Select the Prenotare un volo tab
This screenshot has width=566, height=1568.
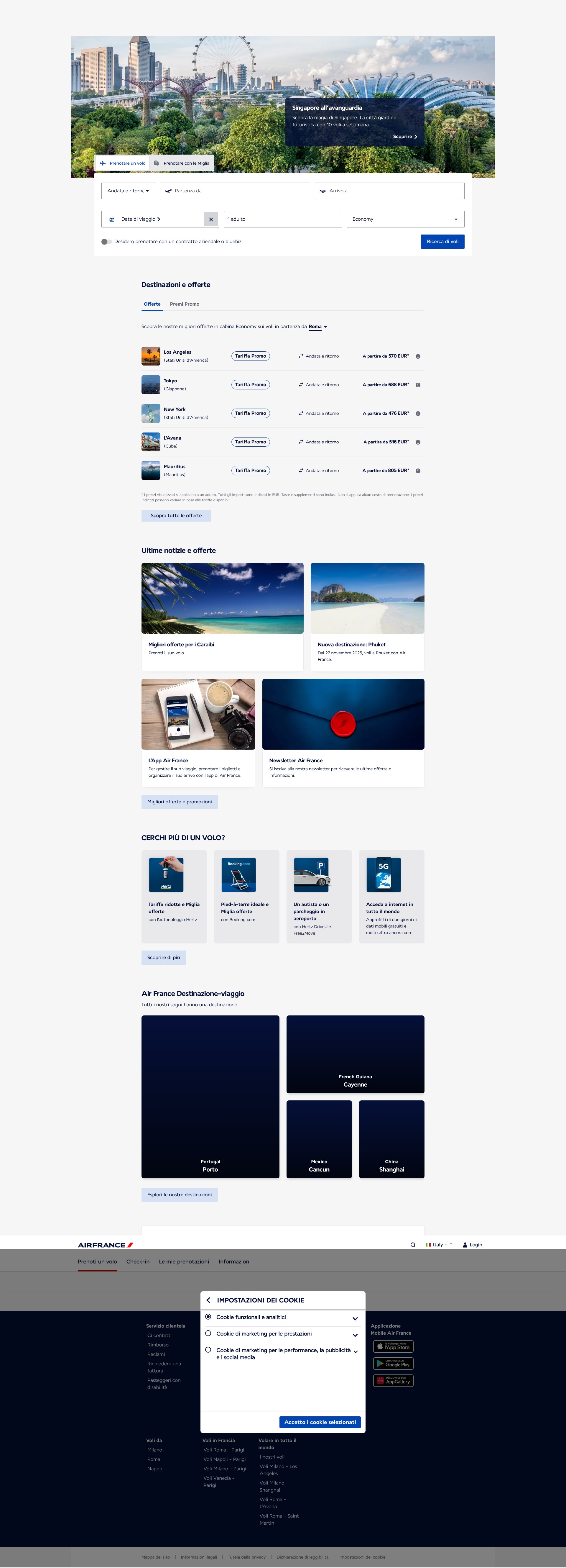122,163
